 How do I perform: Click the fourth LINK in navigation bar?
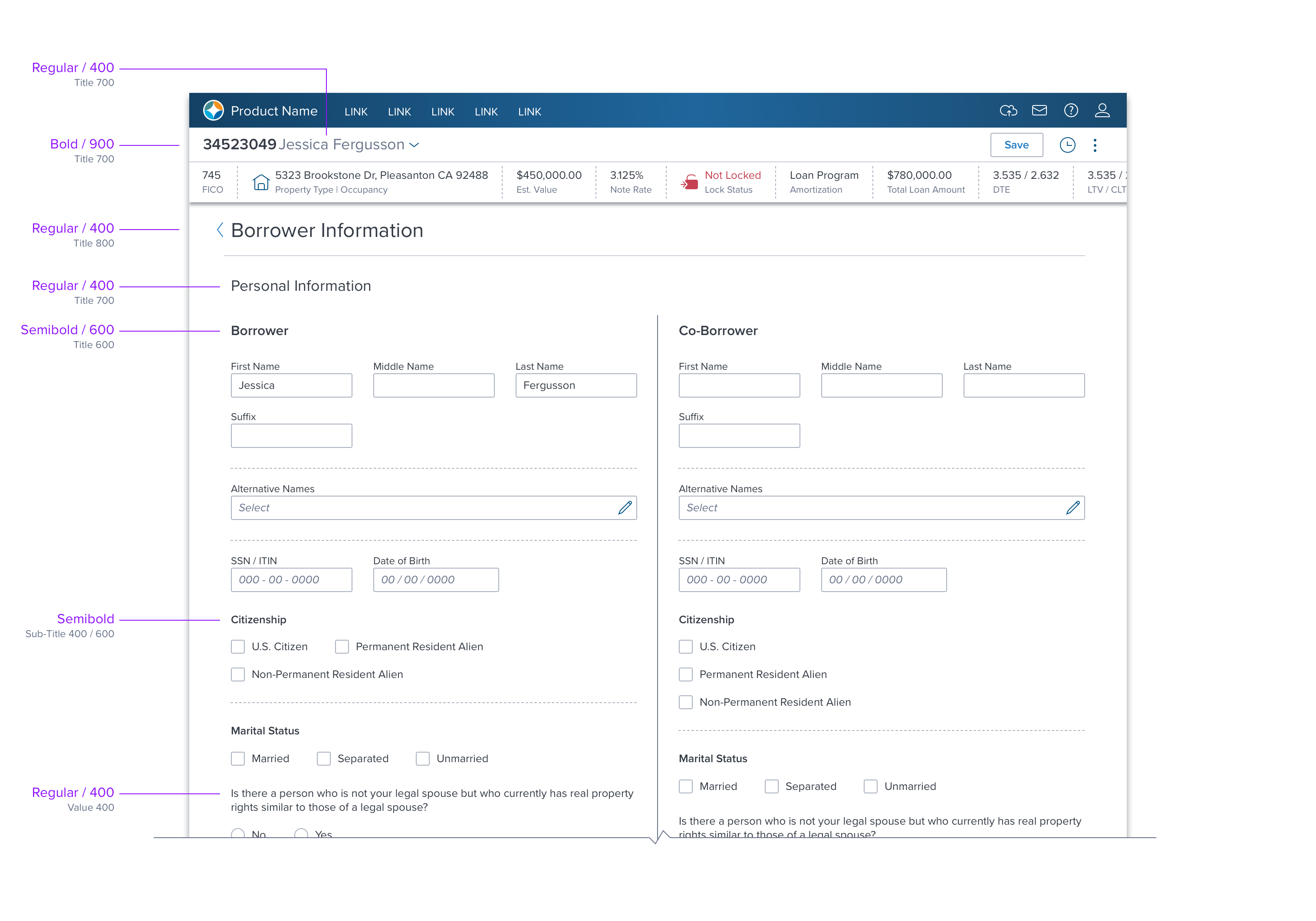[x=486, y=112]
